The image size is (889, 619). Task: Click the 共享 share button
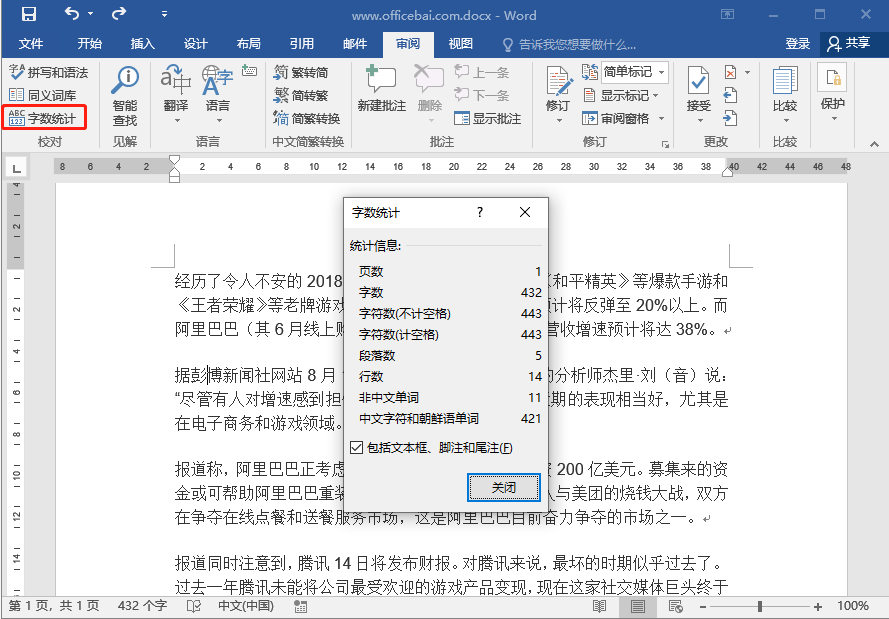pyautogui.click(x=849, y=43)
